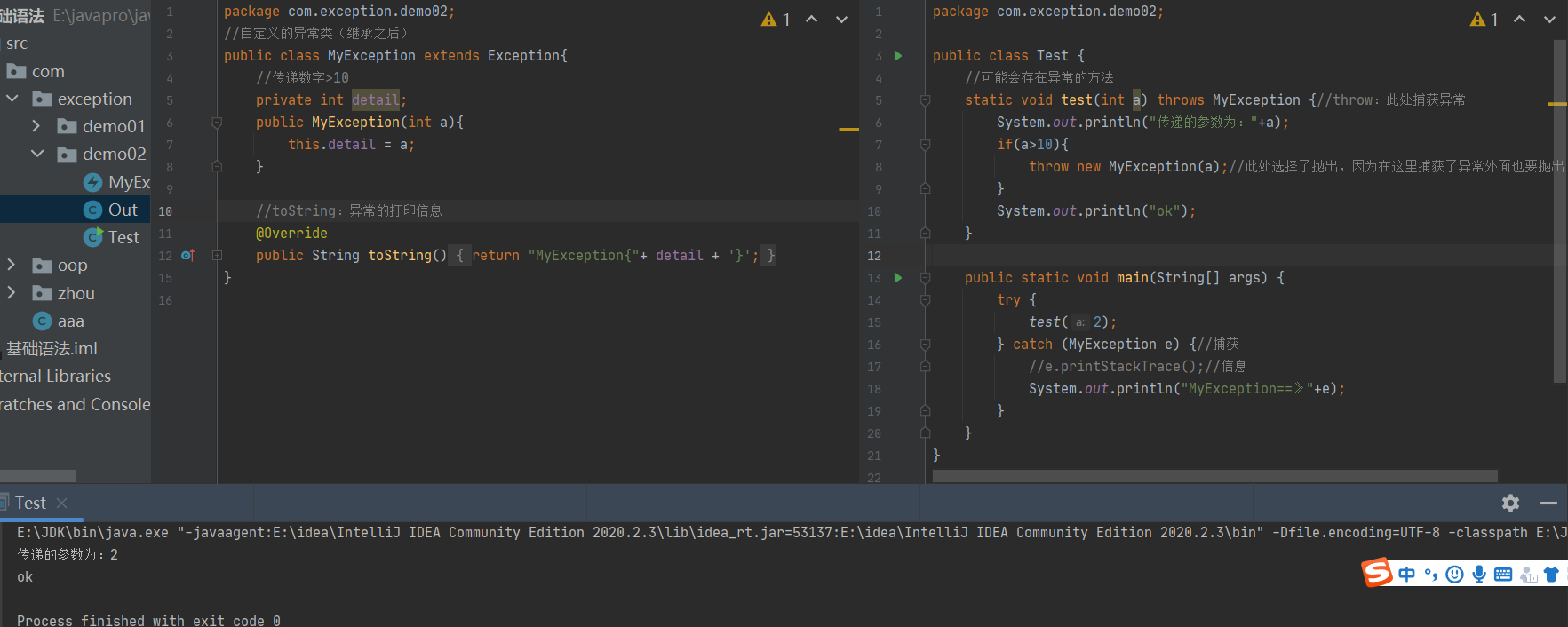1568x627 pixels.
Task: Close the Test run tab
Action: pyautogui.click(x=61, y=503)
